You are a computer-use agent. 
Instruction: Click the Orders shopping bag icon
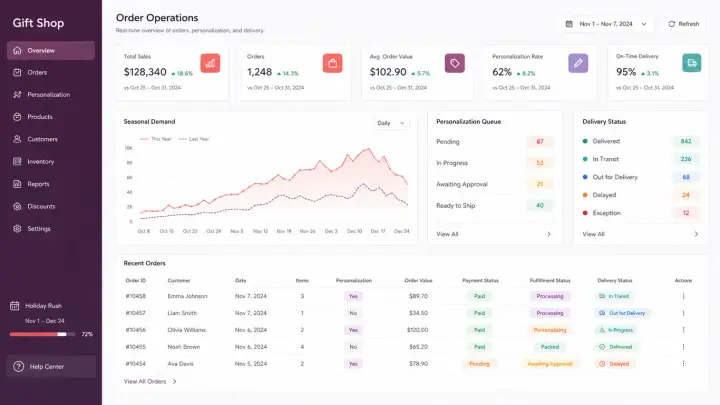(x=332, y=63)
